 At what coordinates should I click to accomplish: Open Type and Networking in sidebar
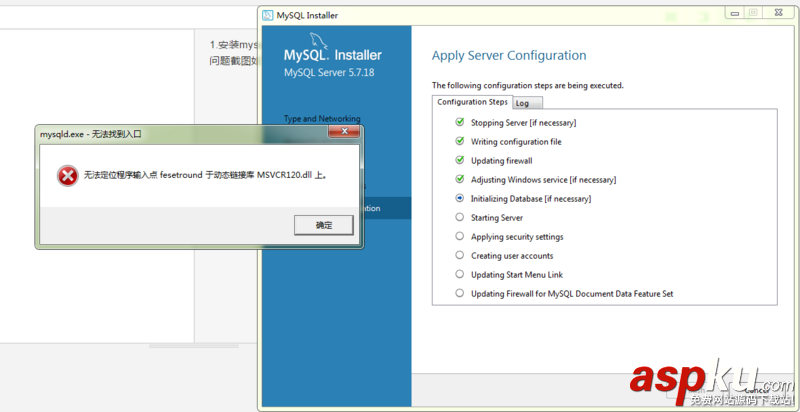coord(322,118)
